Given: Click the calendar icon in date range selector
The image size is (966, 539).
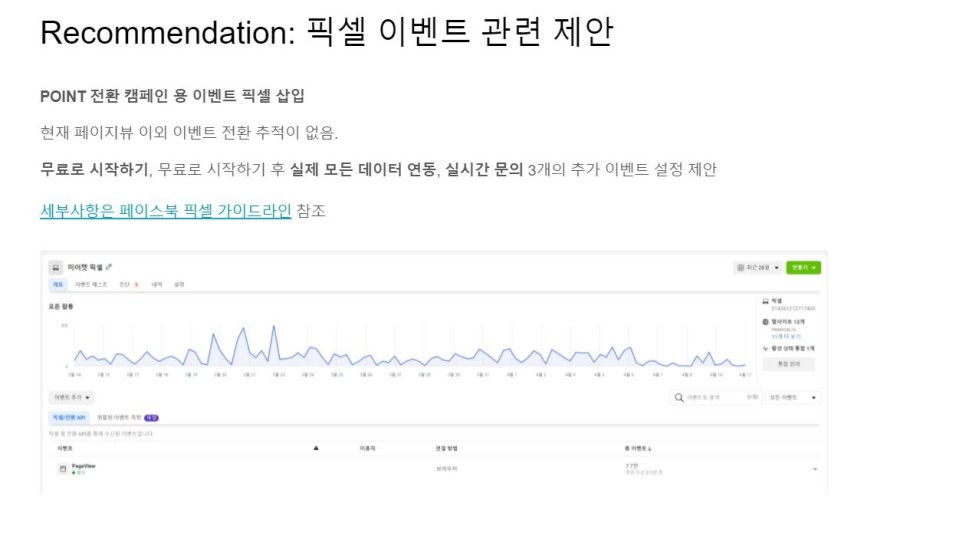Looking at the screenshot, I should tap(740, 267).
